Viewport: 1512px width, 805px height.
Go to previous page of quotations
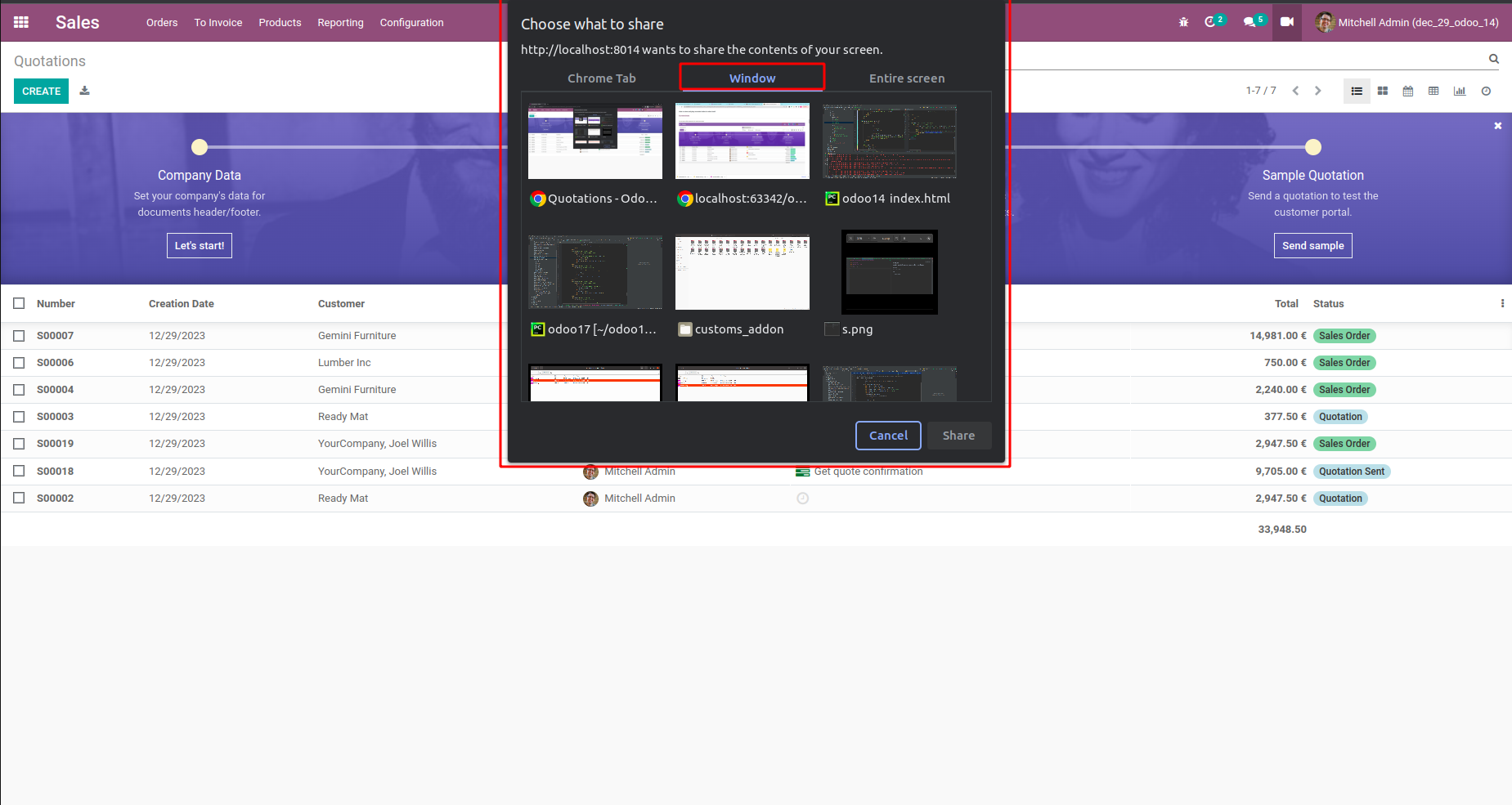pyautogui.click(x=1295, y=91)
